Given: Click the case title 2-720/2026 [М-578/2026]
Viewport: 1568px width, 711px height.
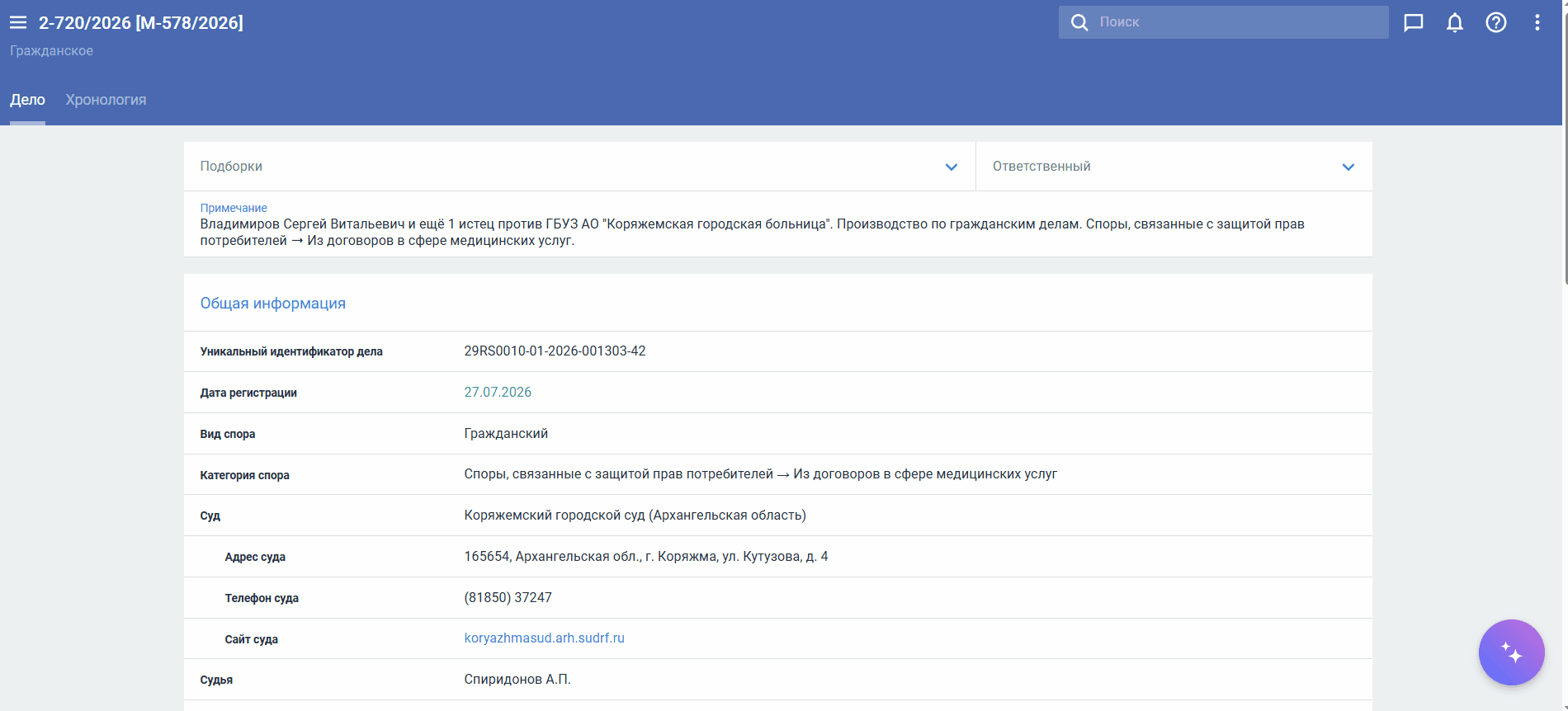Looking at the screenshot, I should point(141,23).
